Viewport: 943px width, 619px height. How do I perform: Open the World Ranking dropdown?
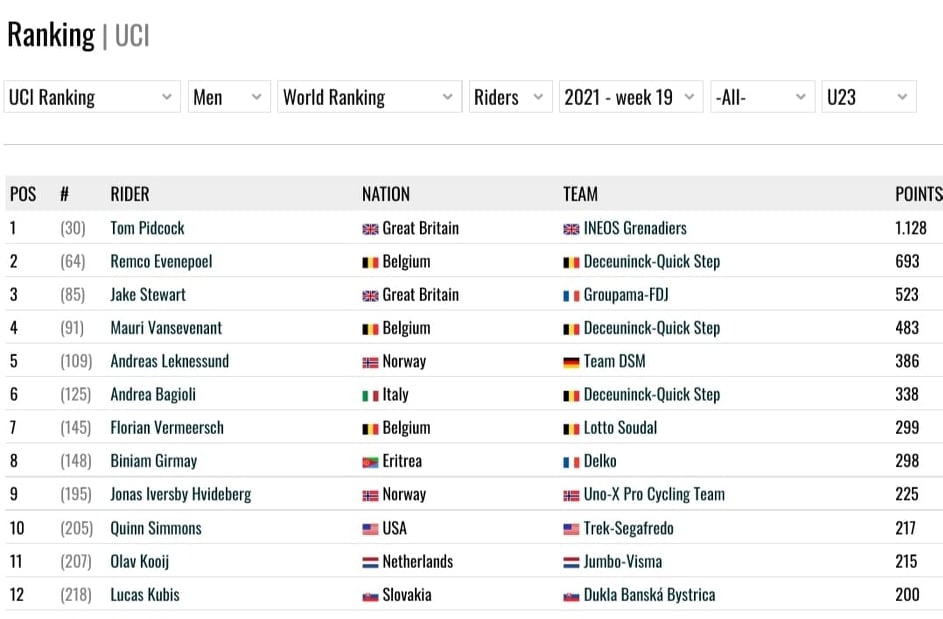point(369,97)
